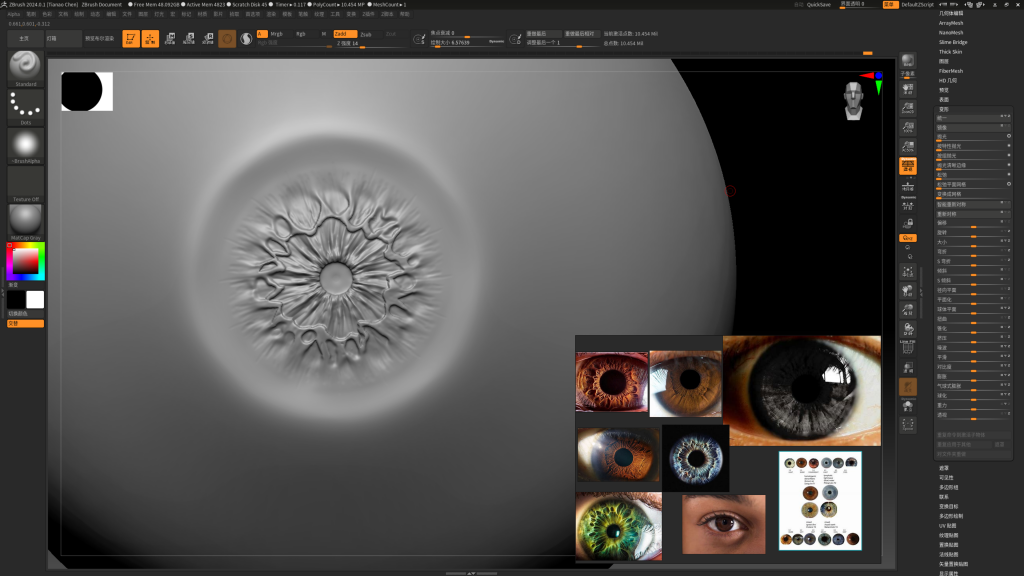Click the 主页 home button
This screenshot has width=1024, height=576.
click(x=24, y=39)
